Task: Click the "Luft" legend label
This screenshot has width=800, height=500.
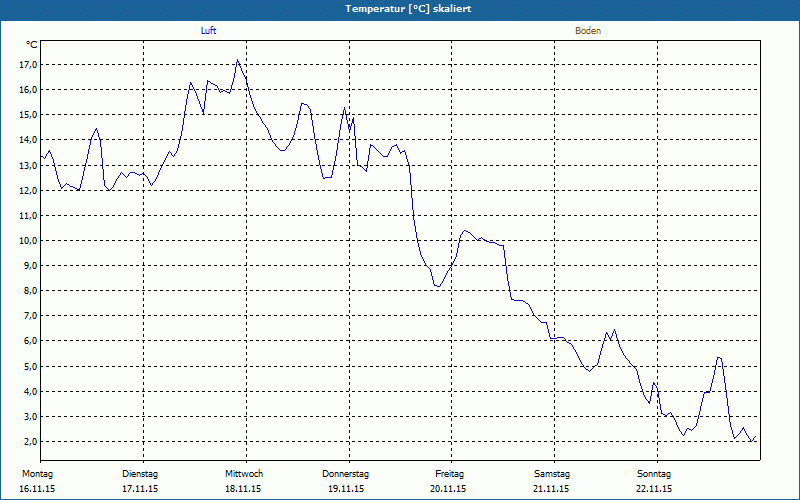Action: pos(208,31)
